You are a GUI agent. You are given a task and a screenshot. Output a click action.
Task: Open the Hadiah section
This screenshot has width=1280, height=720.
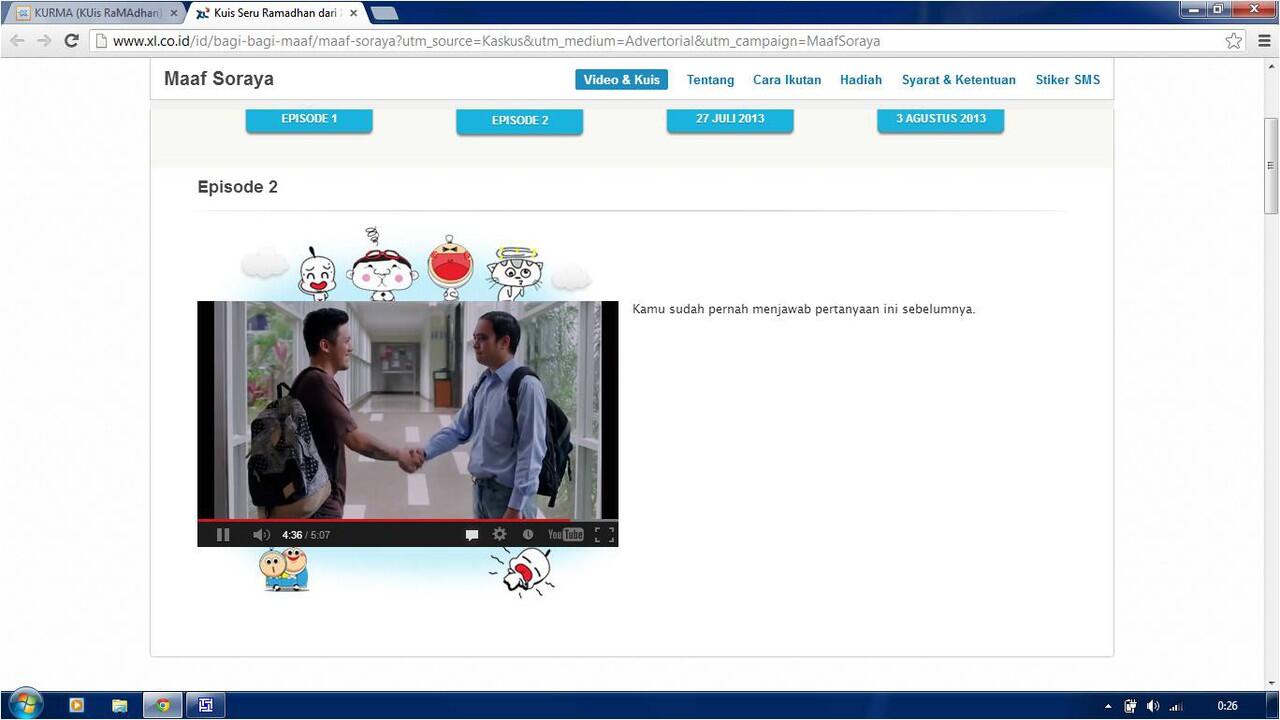point(861,80)
